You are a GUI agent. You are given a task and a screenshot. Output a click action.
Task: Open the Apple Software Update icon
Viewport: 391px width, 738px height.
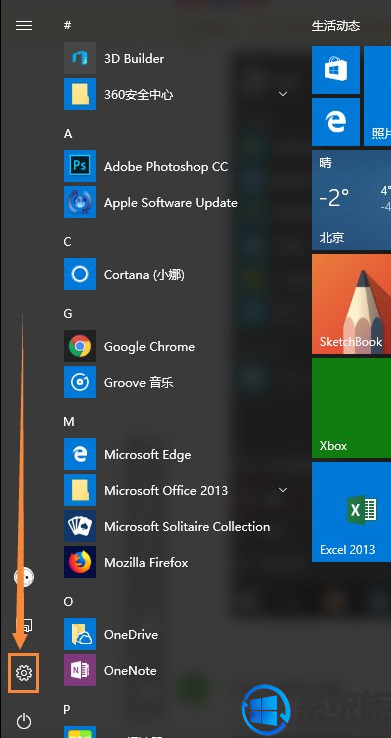point(80,202)
